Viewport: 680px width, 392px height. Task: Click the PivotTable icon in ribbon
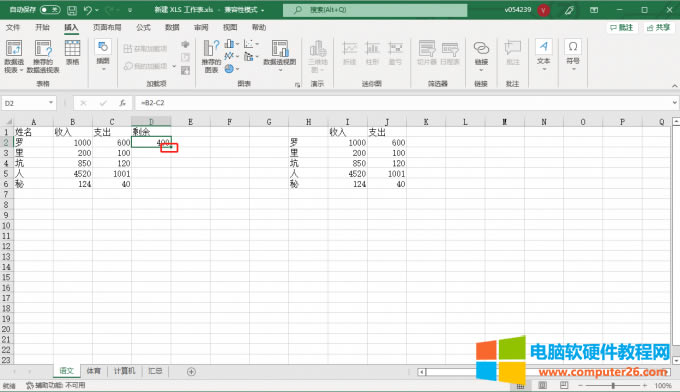(x=14, y=56)
